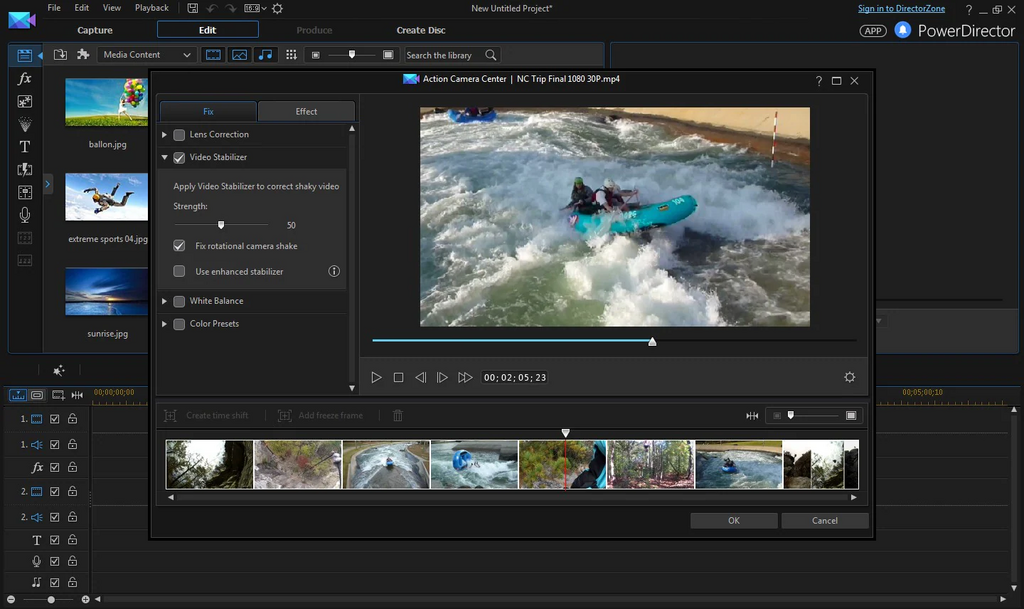
Task: Open the Media Content dropdown
Action: (147, 55)
